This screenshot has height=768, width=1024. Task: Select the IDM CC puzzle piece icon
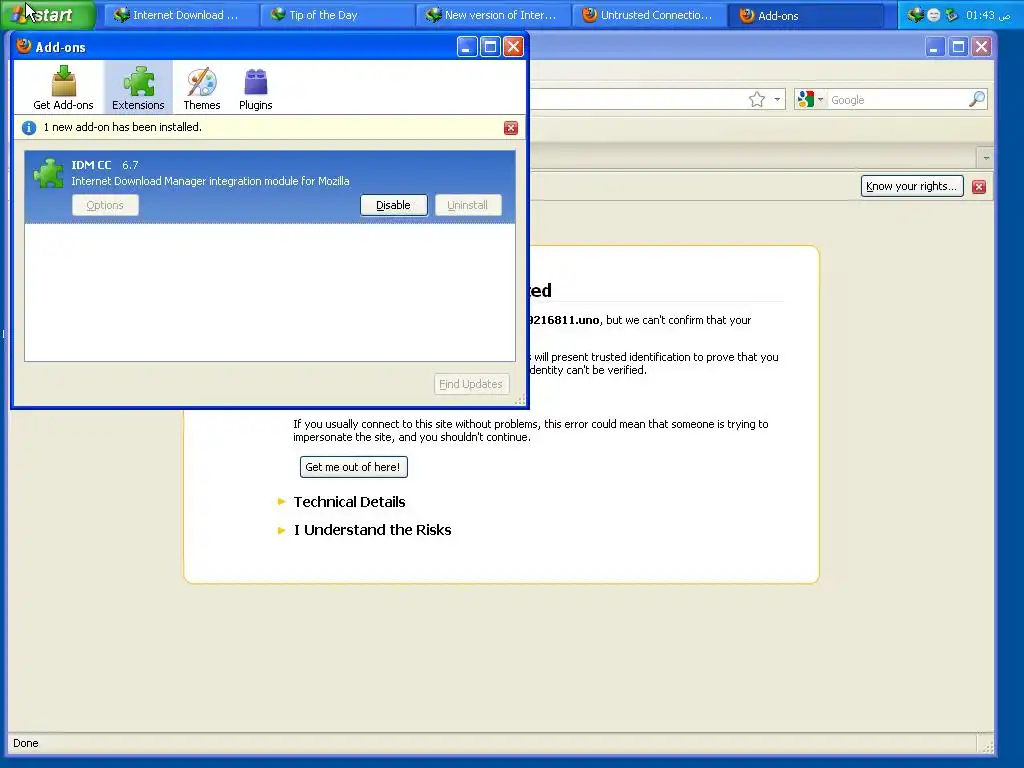pos(48,173)
